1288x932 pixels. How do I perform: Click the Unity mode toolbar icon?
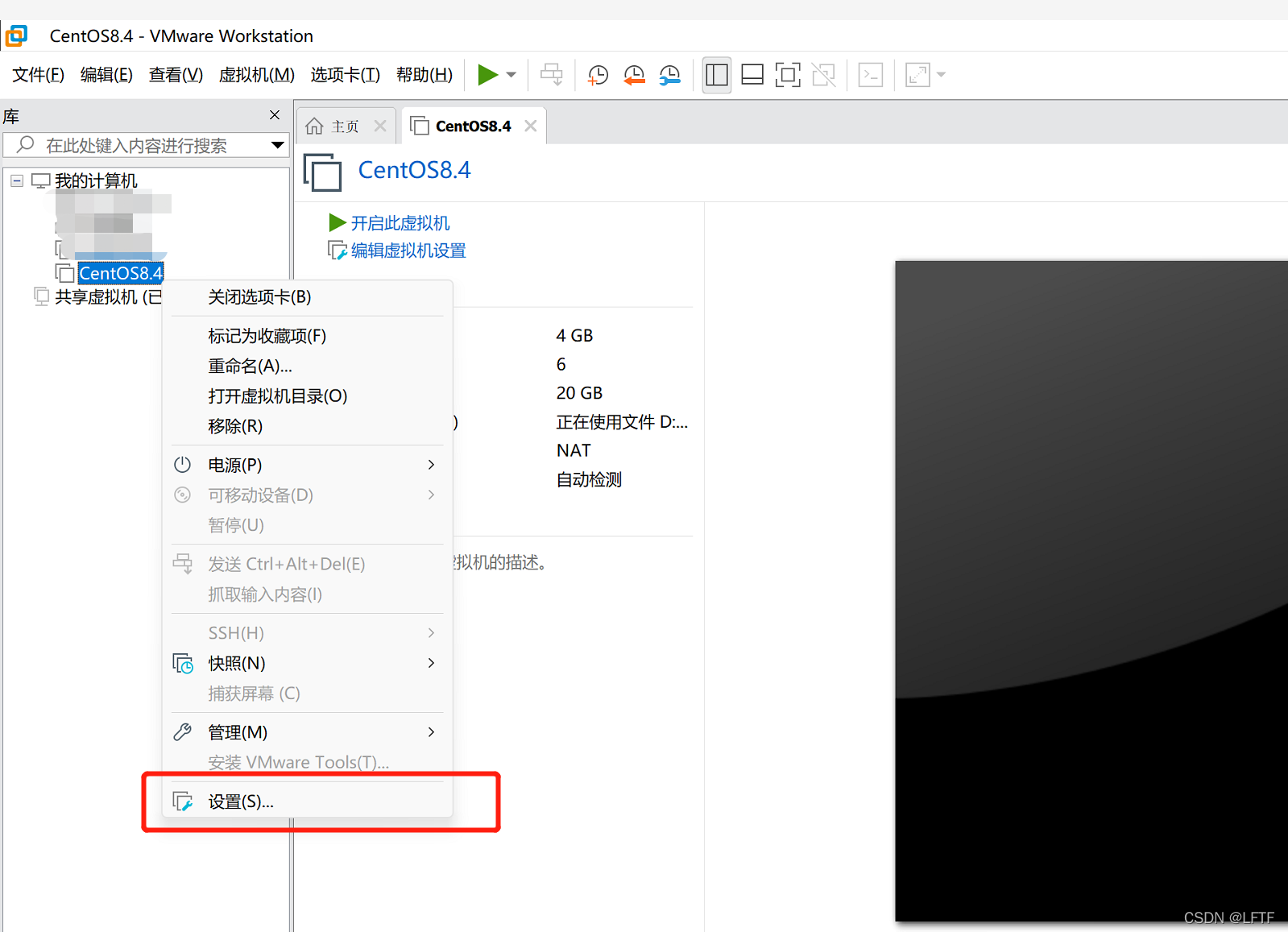823,75
